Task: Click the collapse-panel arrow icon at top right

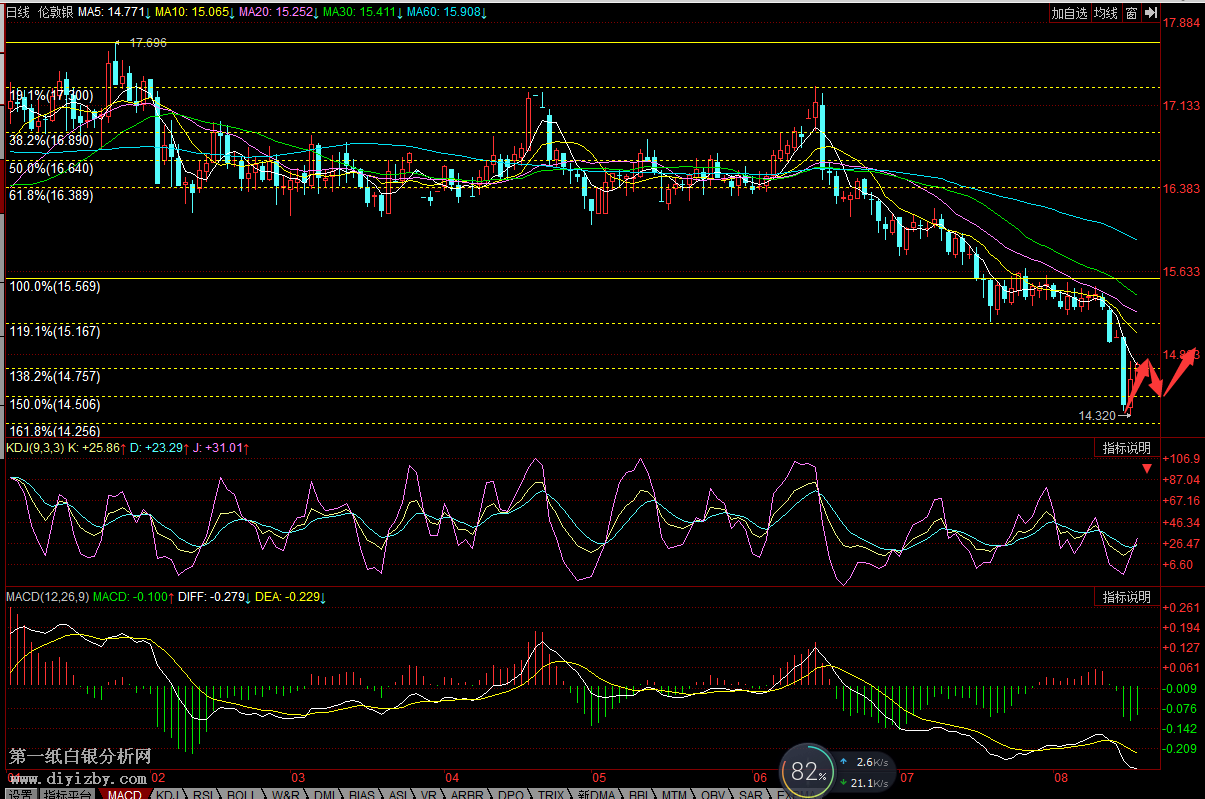Action: [x=1151, y=13]
